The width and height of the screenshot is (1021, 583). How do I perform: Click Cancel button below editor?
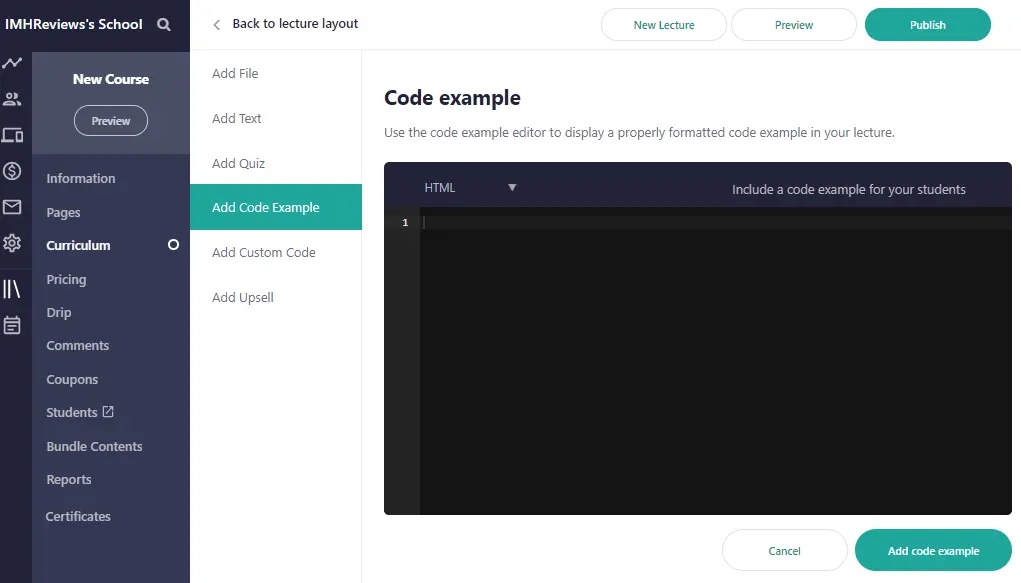pyautogui.click(x=784, y=551)
